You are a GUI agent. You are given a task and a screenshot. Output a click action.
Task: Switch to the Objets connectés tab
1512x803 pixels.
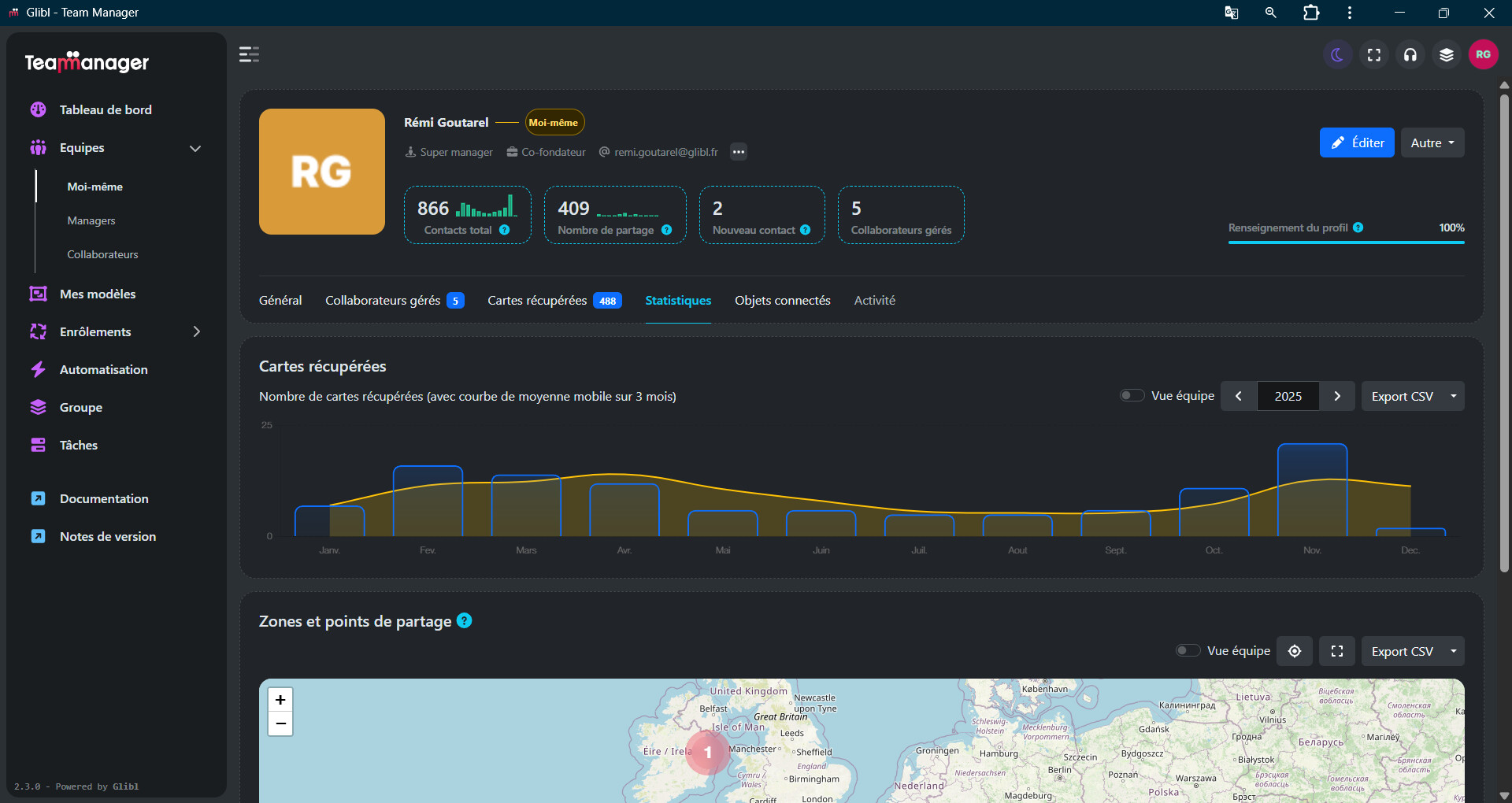[x=782, y=300]
